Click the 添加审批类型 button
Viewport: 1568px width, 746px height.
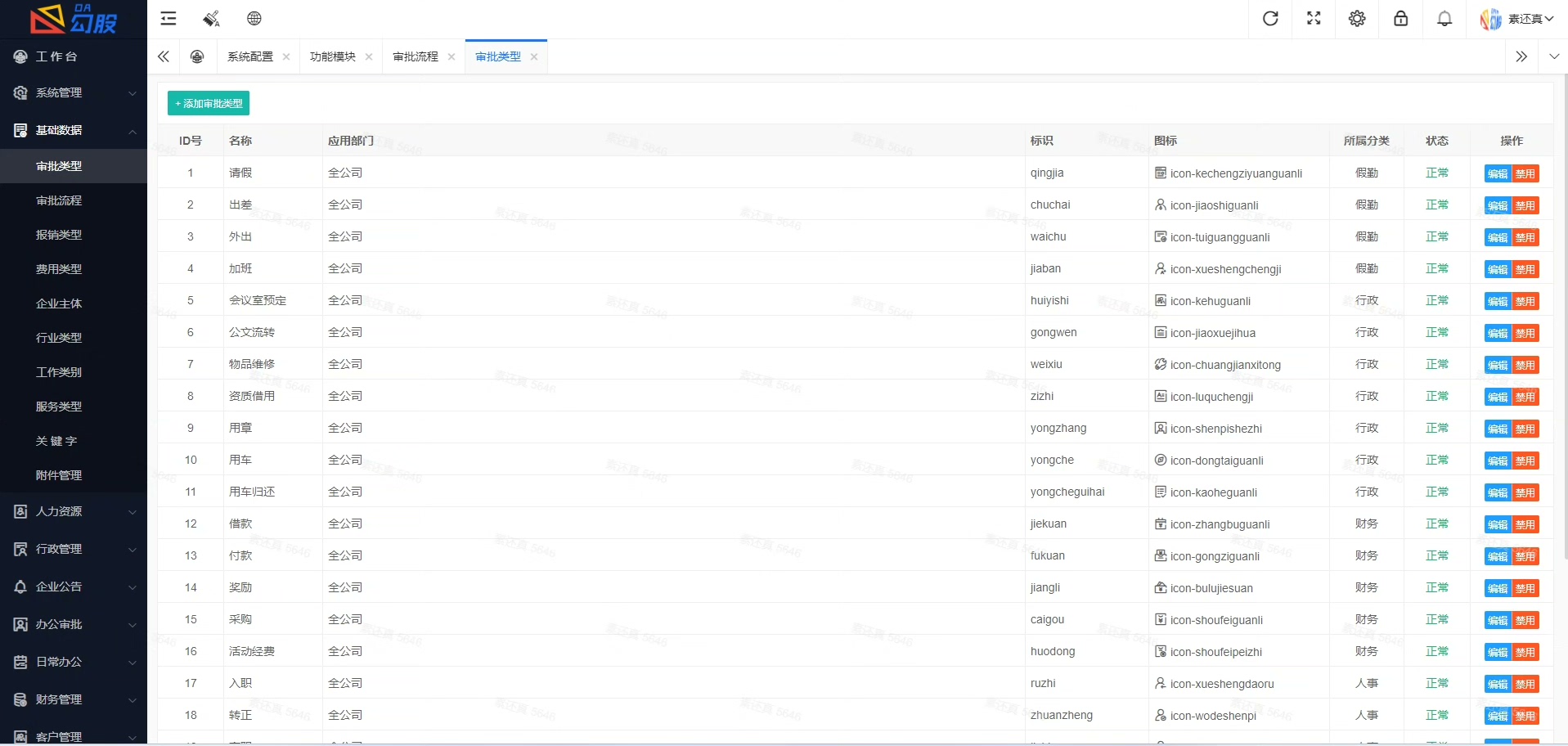[209, 104]
